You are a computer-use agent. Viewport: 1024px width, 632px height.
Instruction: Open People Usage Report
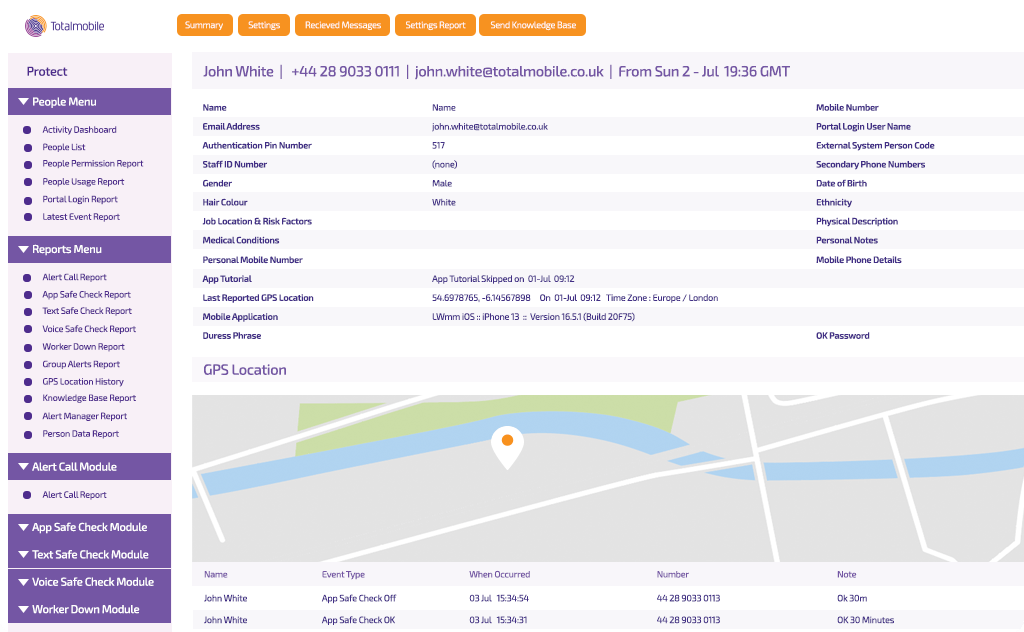(83, 182)
